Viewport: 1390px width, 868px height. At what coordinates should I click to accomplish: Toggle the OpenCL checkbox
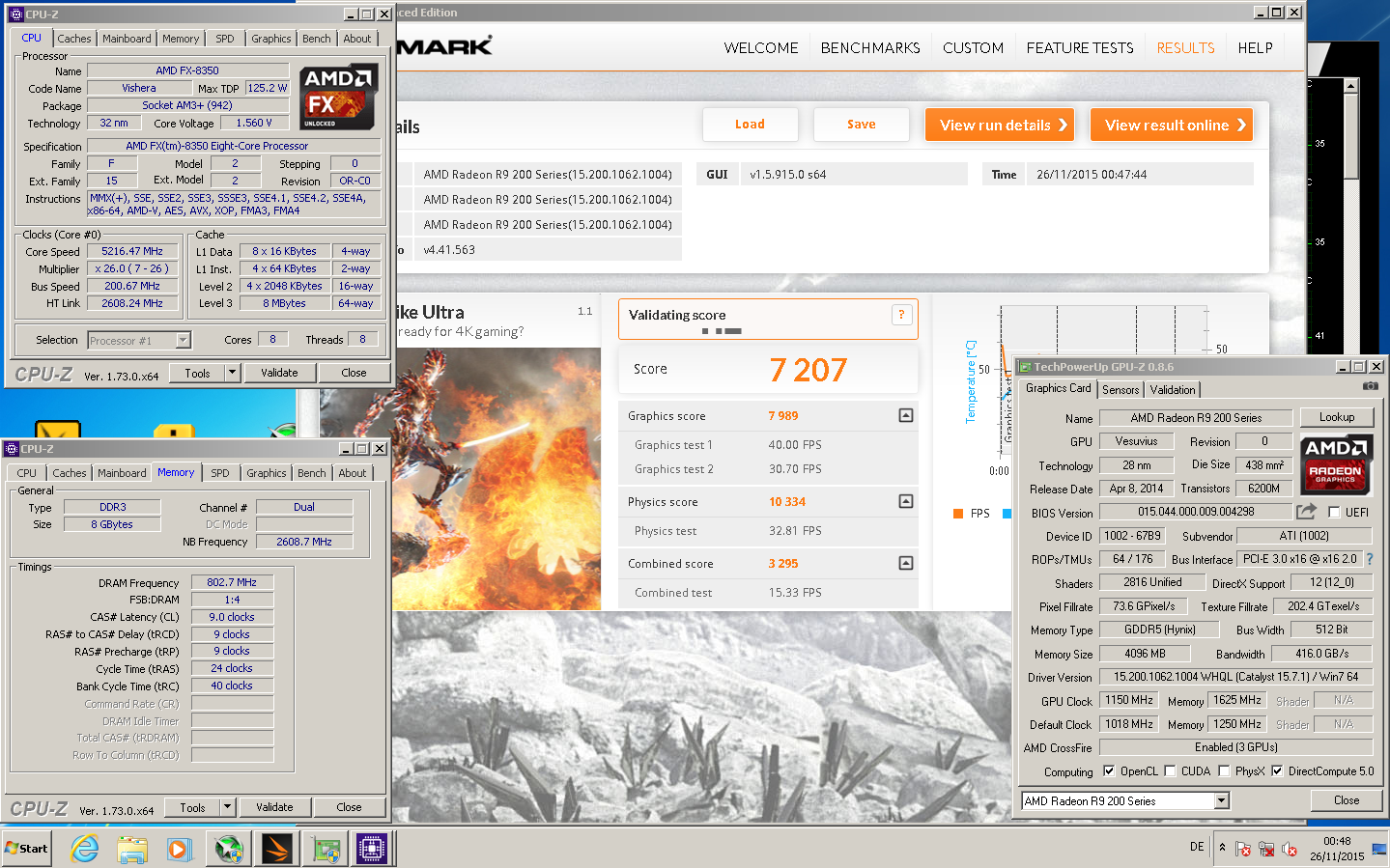1109,770
